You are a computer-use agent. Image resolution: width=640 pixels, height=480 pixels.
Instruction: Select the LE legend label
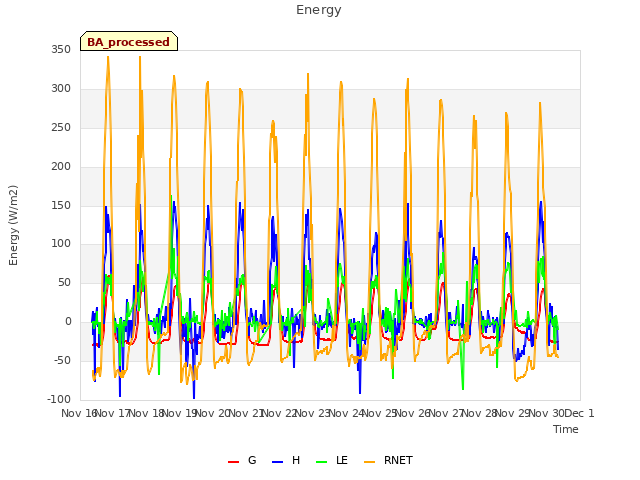point(342,460)
